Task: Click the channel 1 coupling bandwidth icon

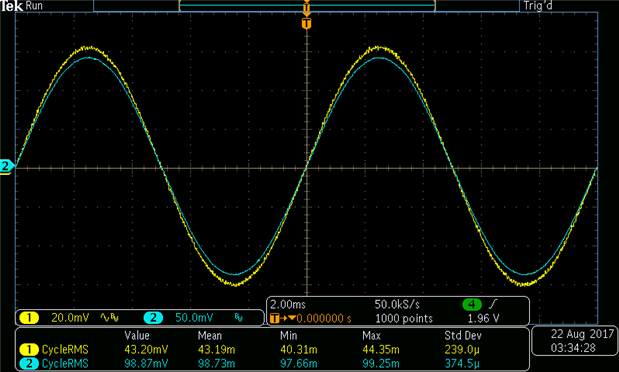Action: (x=109, y=318)
